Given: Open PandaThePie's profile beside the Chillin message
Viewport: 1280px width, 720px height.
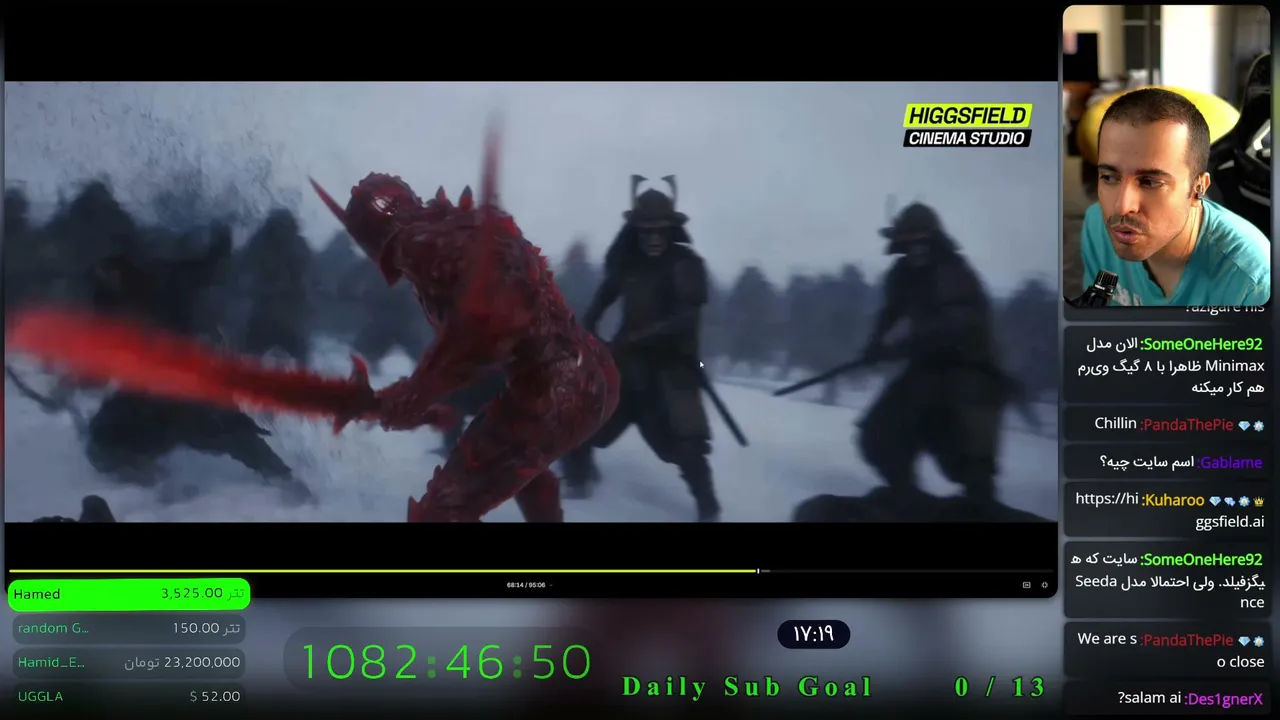Looking at the screenshot, I should click(x=1188, y=425).
